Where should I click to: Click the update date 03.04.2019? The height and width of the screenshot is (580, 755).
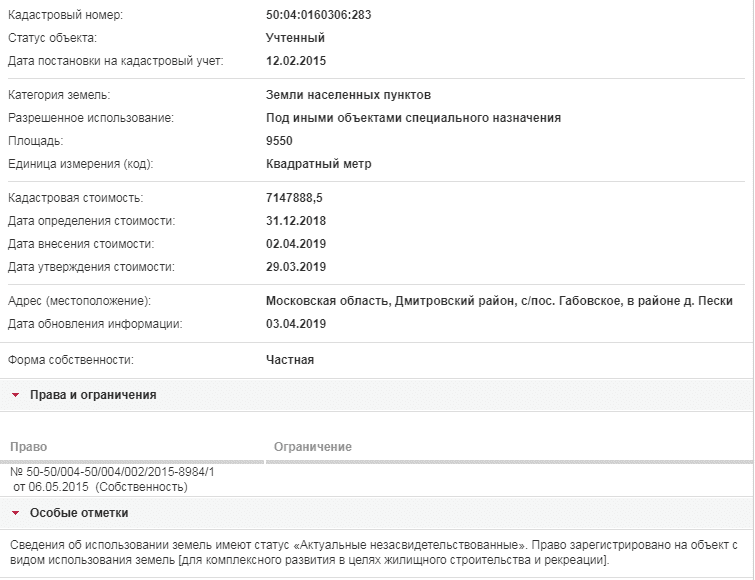click(x=296, y=324)
